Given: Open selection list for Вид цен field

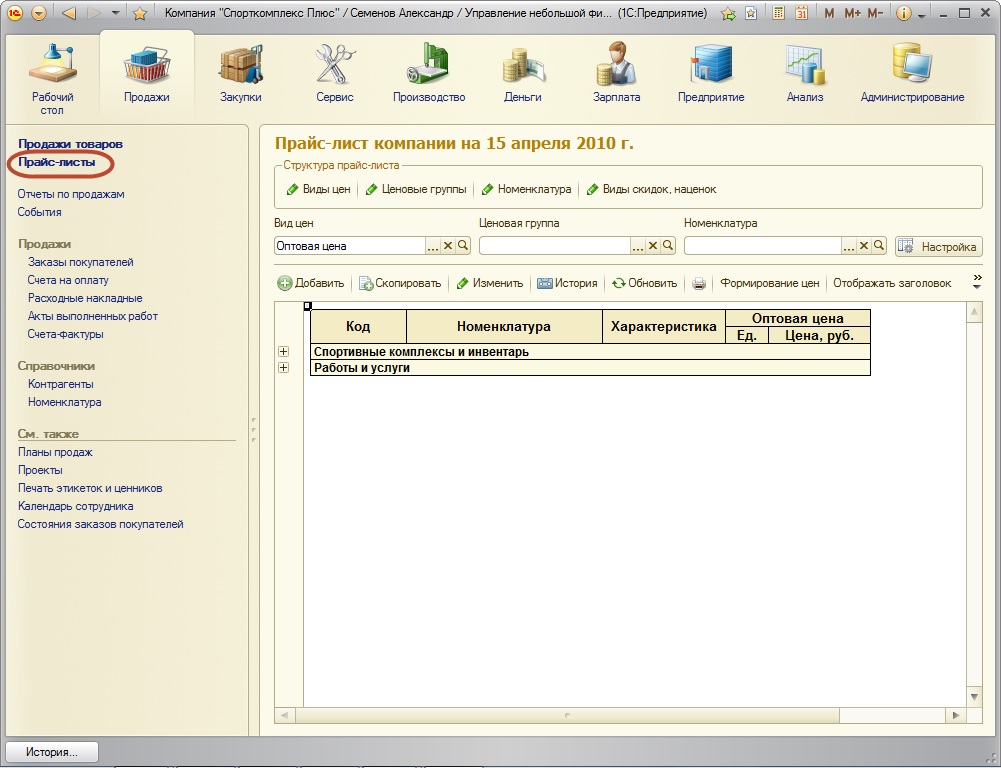Looking at the screenshot, I should (433, 246).
